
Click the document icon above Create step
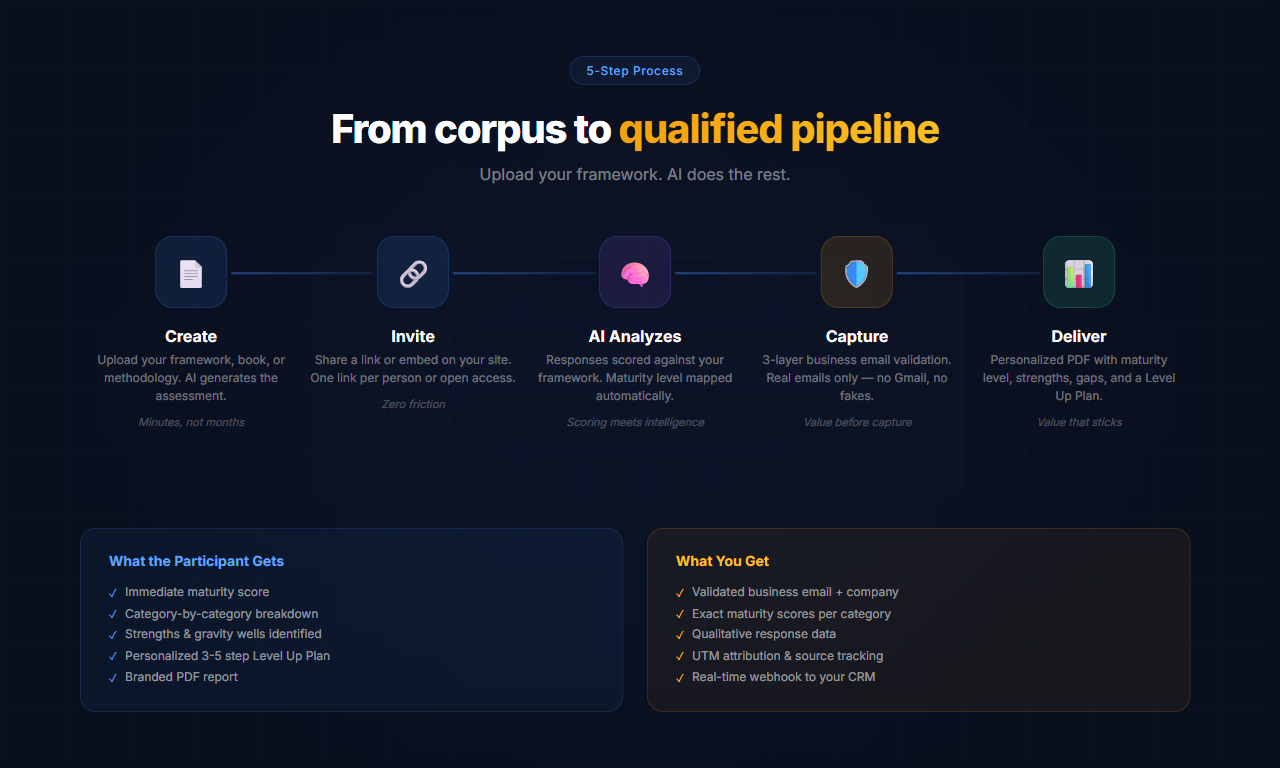point(191,271)
